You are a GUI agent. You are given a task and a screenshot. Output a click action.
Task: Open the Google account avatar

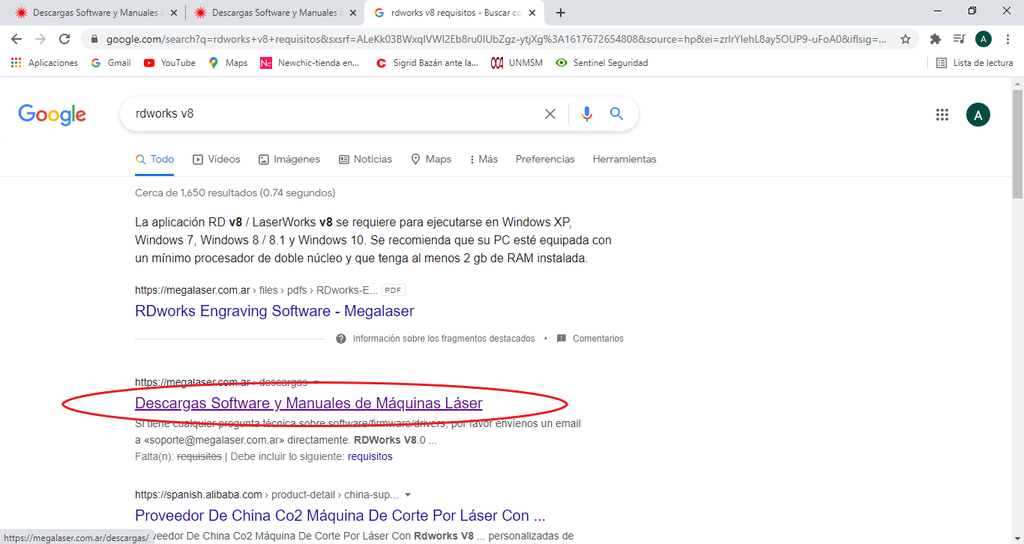pos(978,115)
